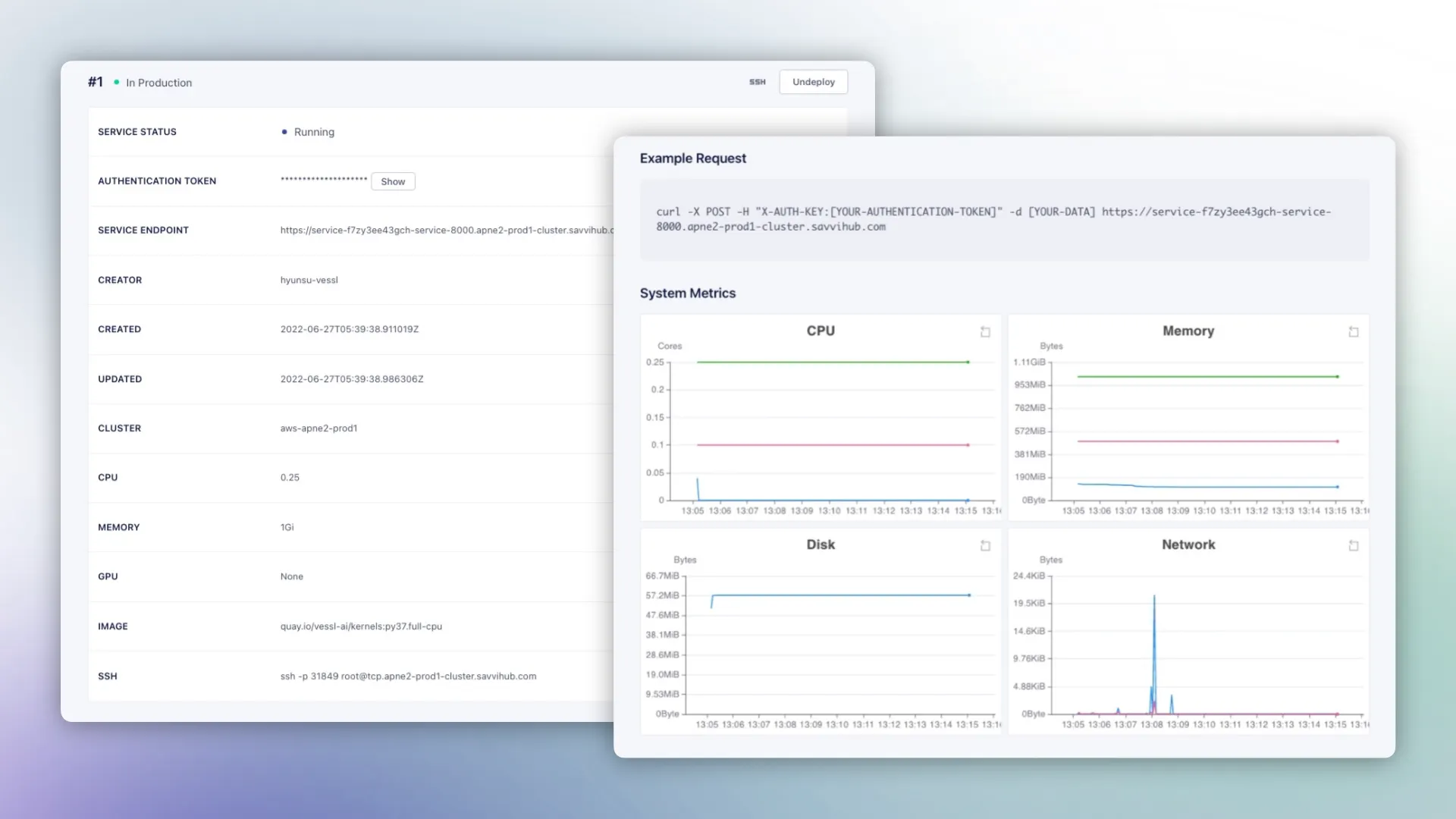Click the masked authentication token field
1456x819 pixels.
pyautogui.click(x=324, y=180)
